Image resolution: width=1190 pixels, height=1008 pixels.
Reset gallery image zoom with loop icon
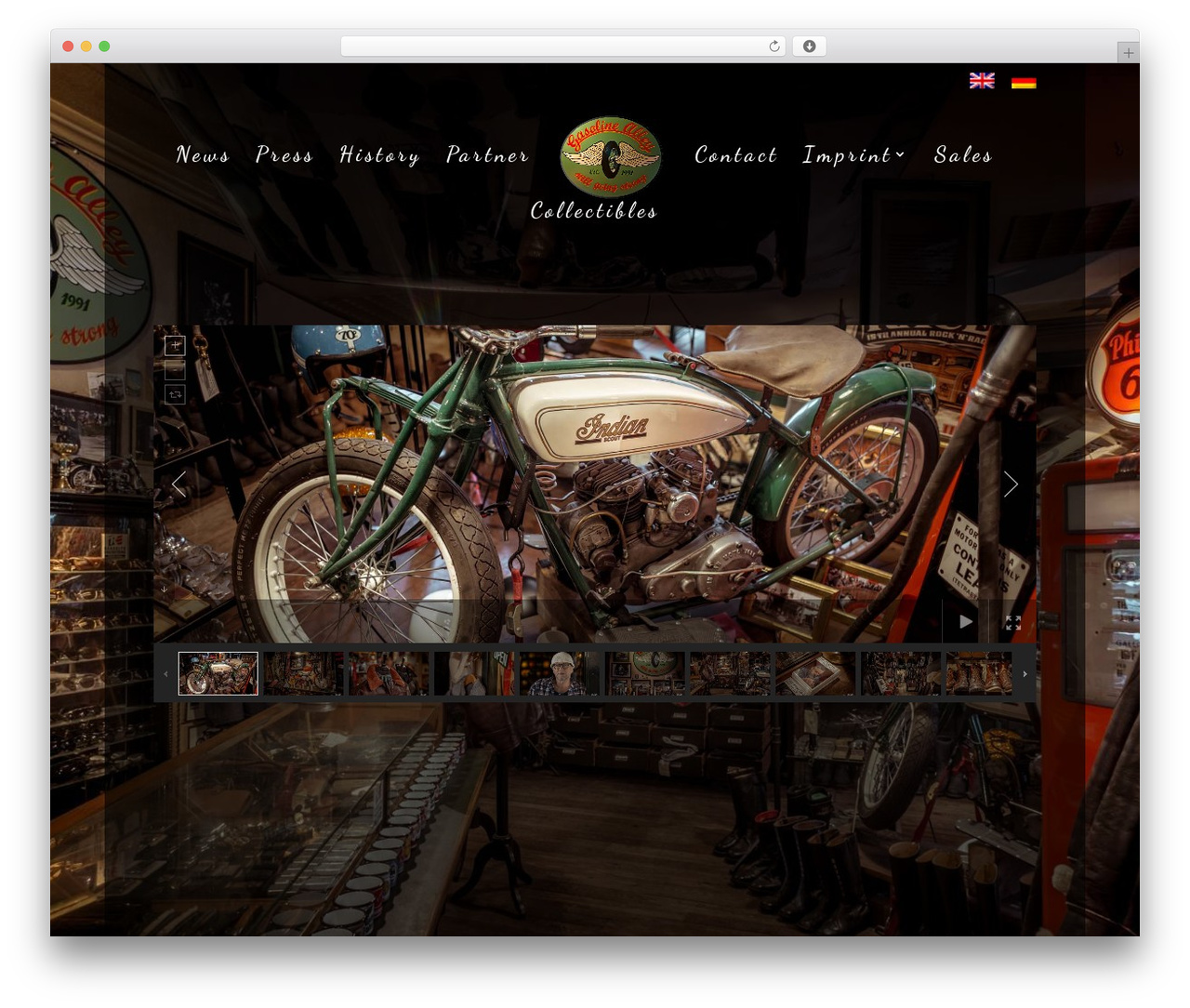(x=175, y=394)
